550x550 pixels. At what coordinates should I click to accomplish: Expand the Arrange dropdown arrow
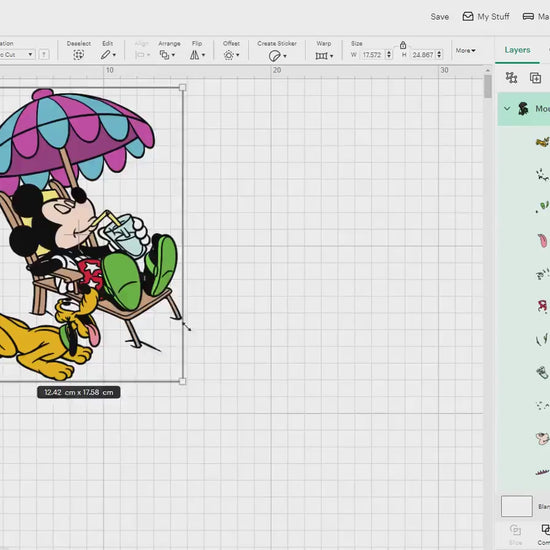click(x=173, y=55)
